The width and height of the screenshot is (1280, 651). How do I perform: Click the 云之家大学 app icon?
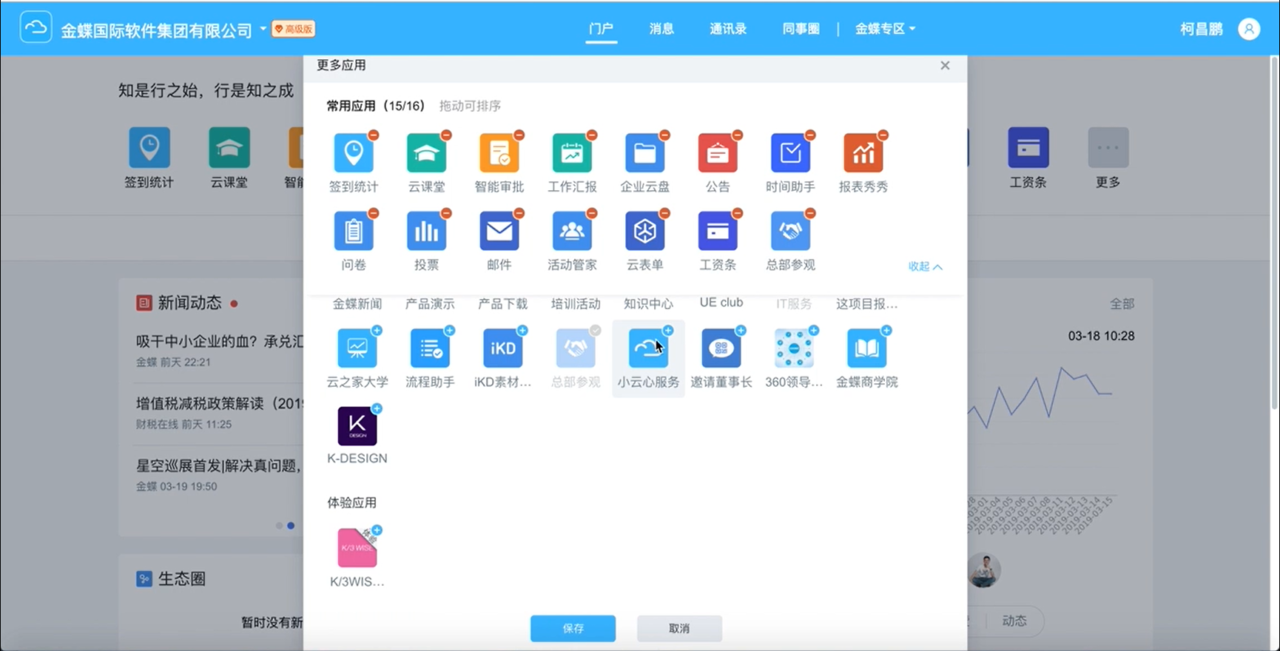tap(357, 348)
